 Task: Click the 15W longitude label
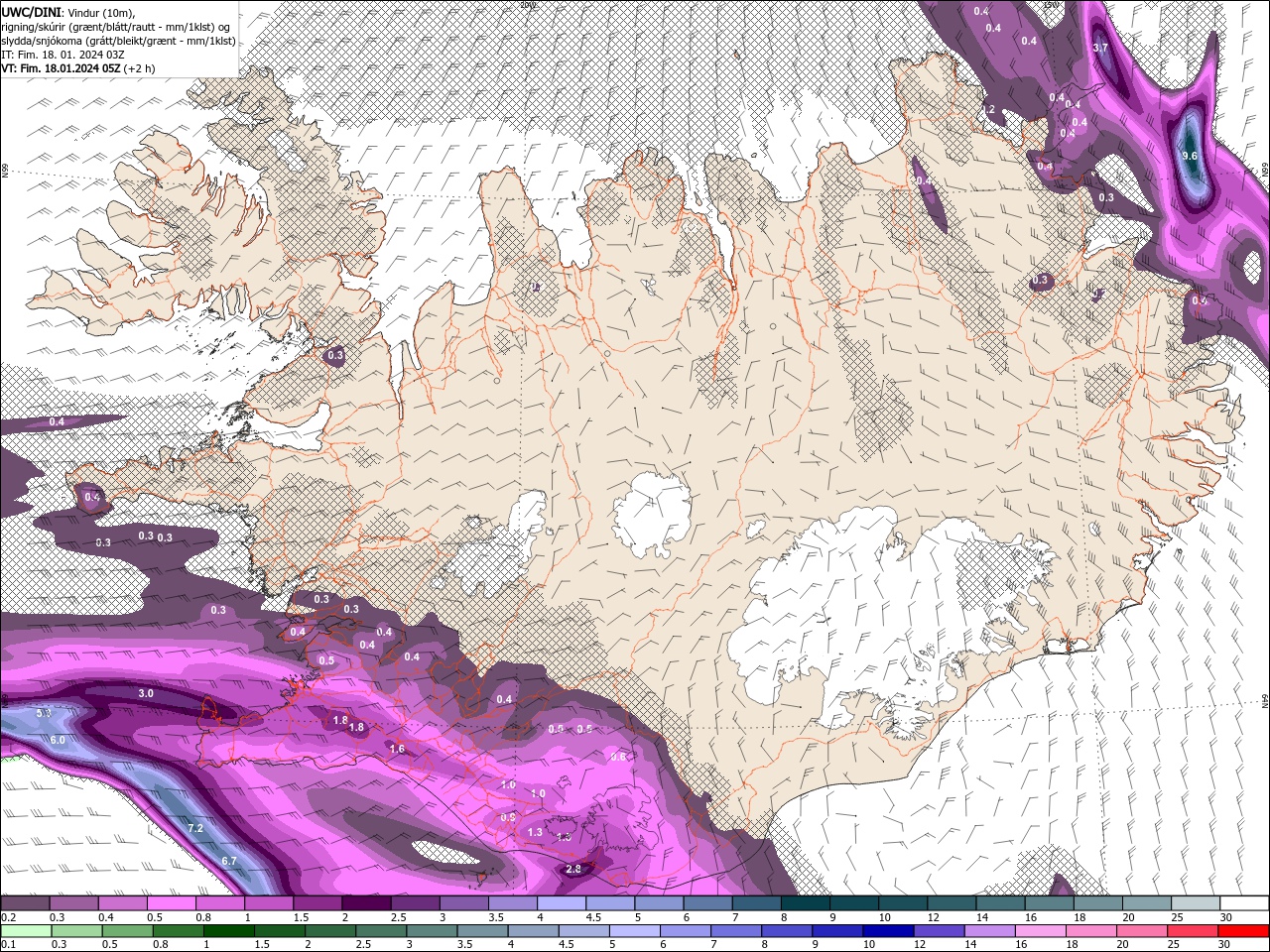pos(1051,4)
